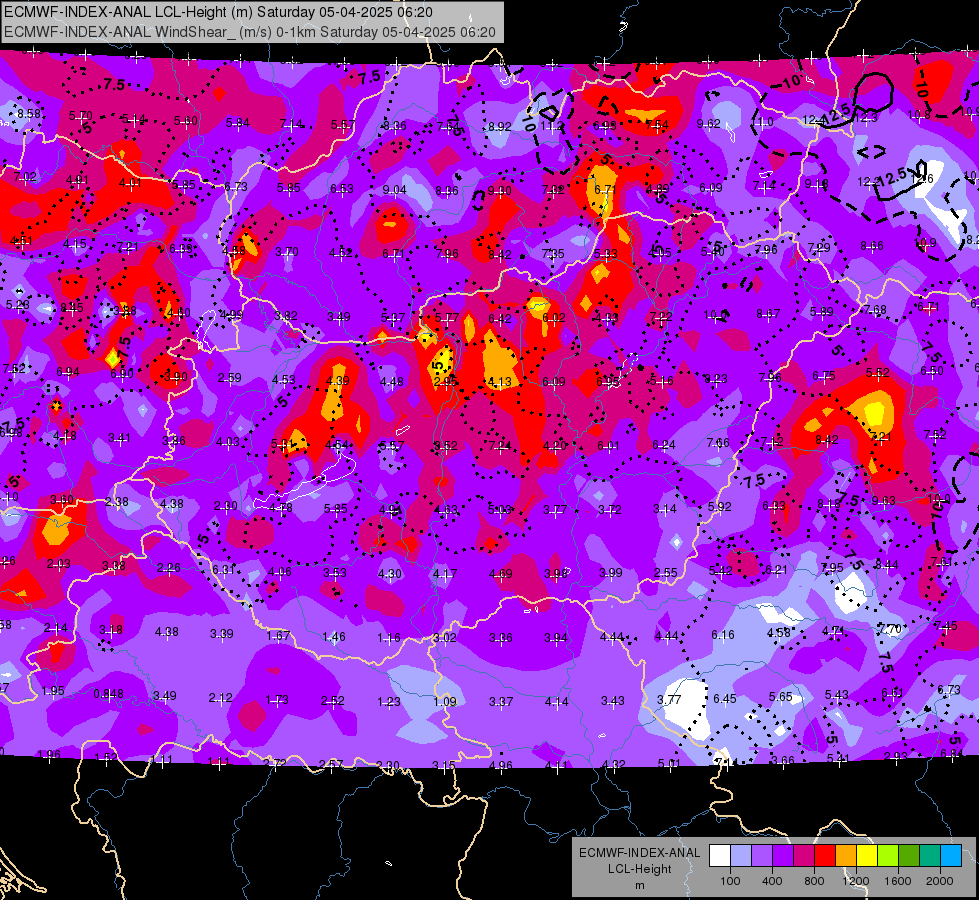
Task: Click the magenta legend swatch
Action: (x=804, y=856)
